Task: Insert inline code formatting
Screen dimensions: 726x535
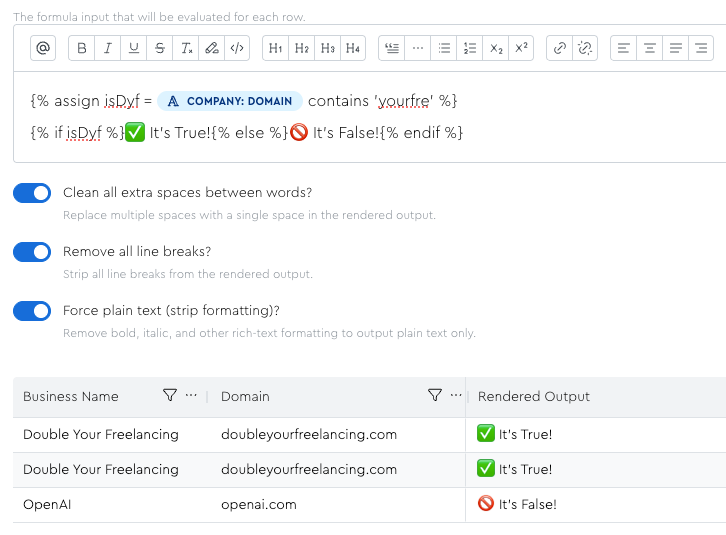Action: 236,48
